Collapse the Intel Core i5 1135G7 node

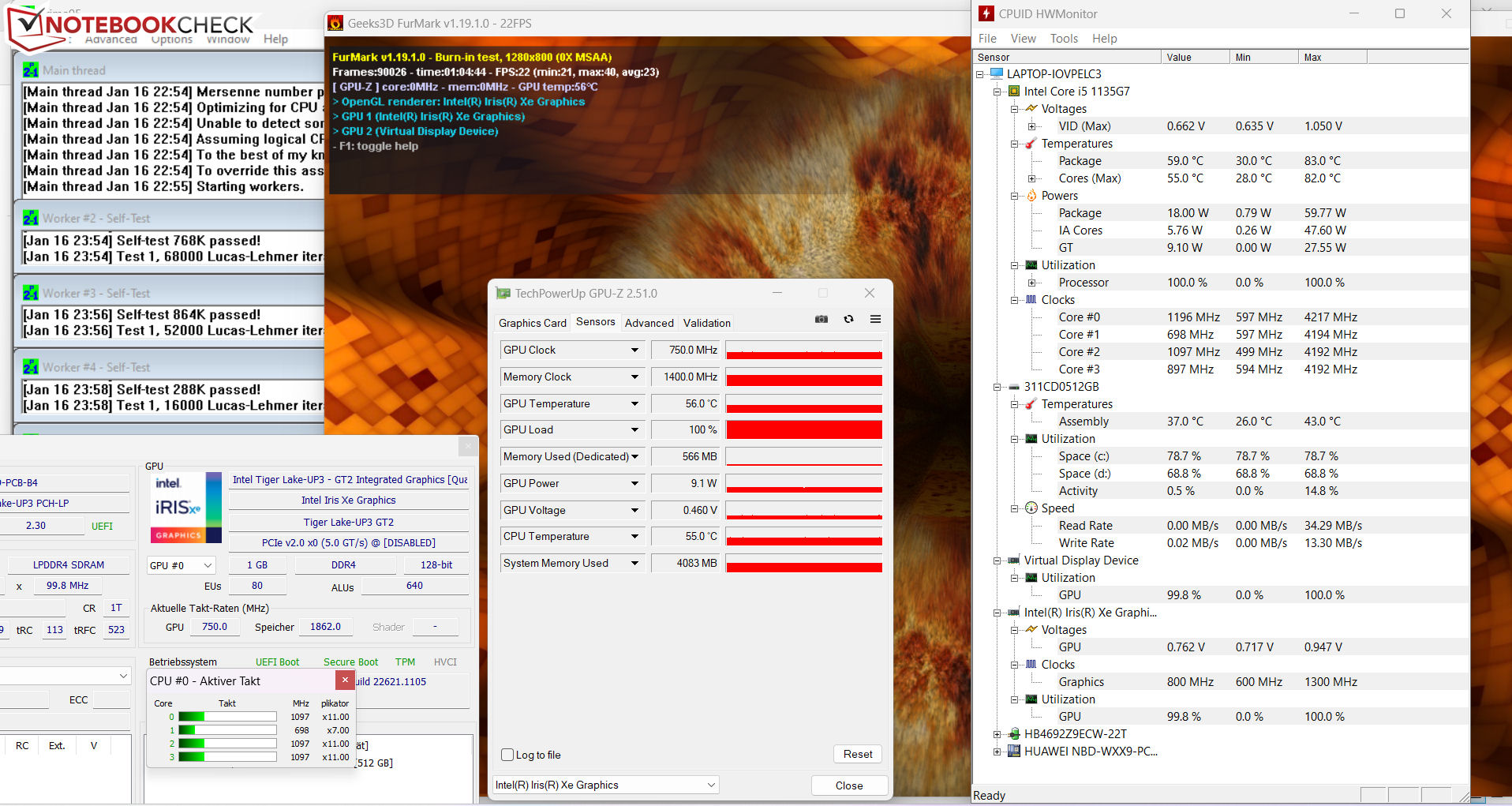[997, 92]
